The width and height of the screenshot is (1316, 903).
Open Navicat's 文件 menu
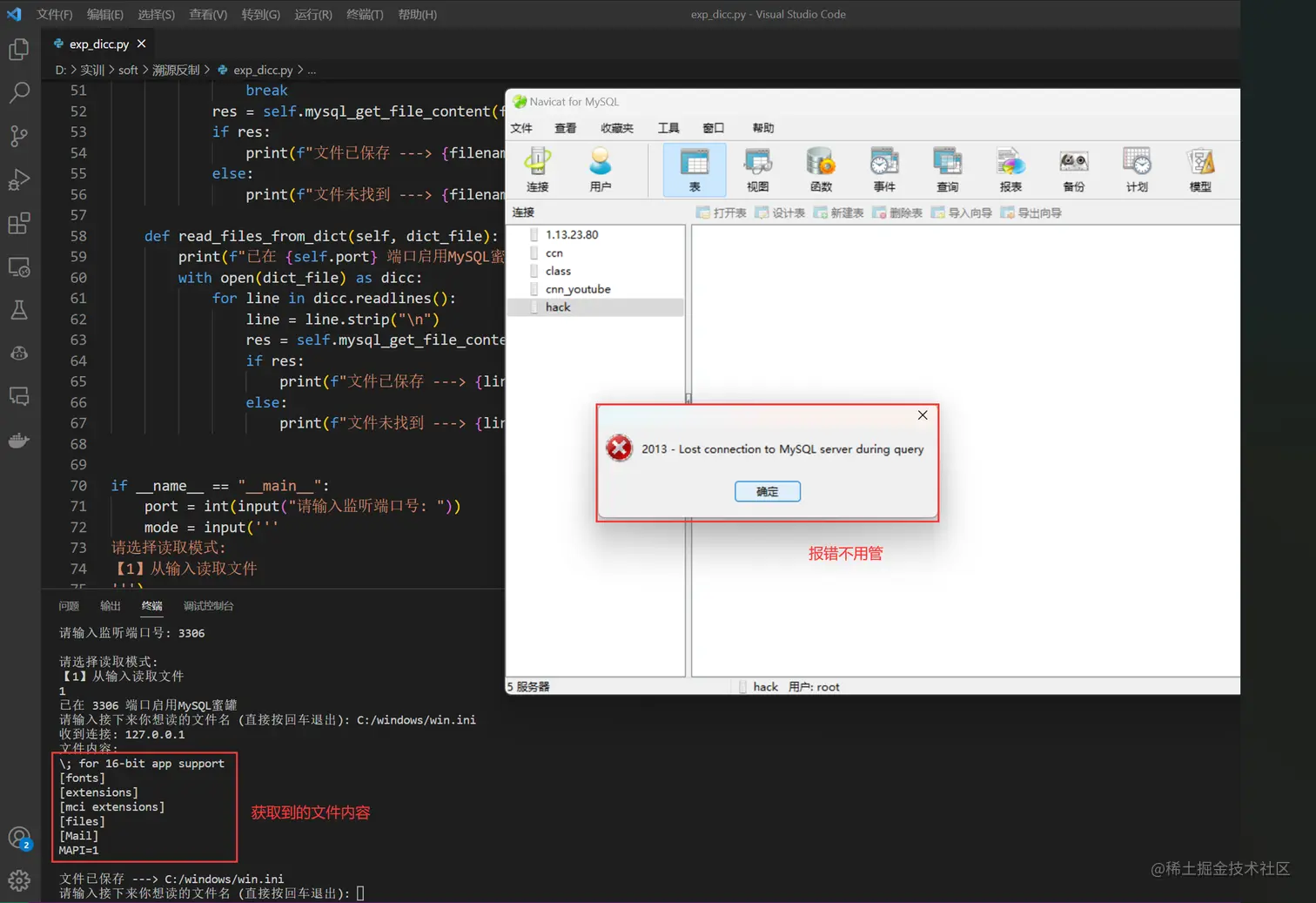tap(521, 128)
